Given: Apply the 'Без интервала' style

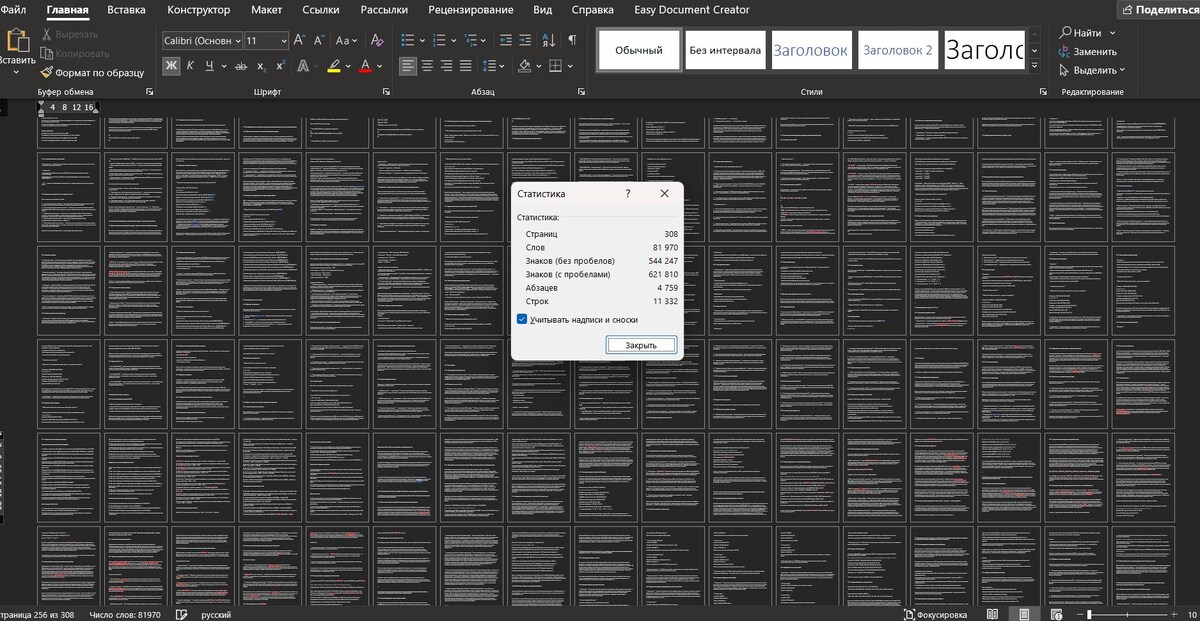Looking at the screenshot, I should point(724,50).
